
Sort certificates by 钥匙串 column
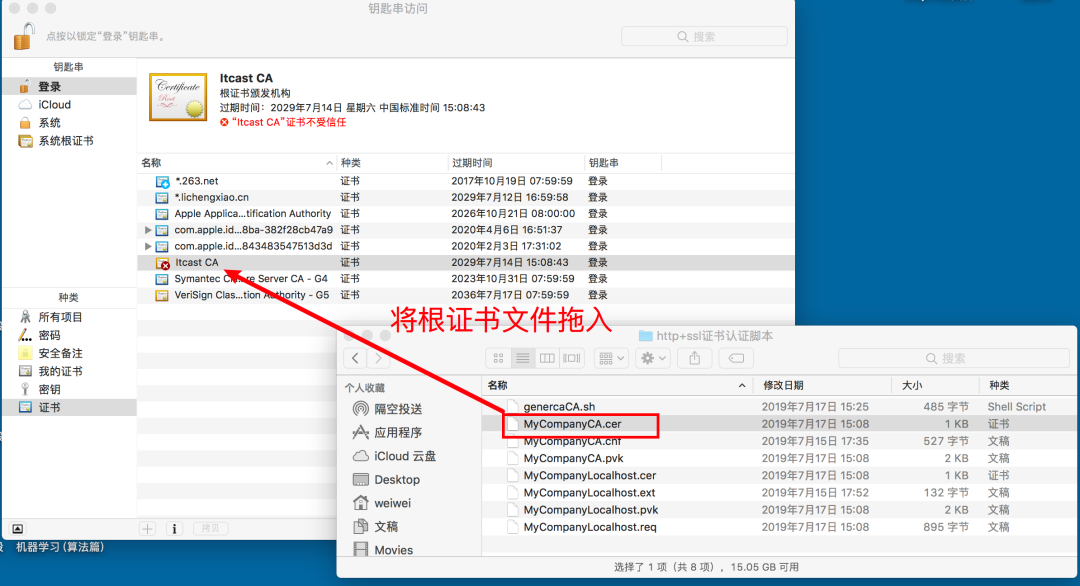[x=623, y=163]
